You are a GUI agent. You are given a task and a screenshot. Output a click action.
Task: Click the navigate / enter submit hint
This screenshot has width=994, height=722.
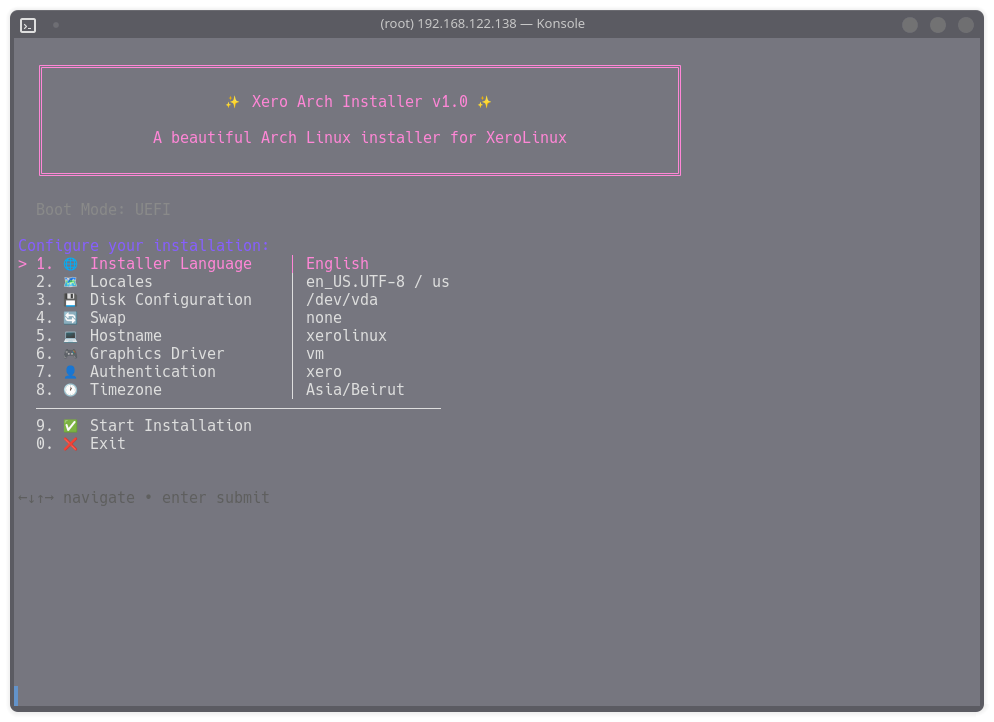click(144, 498)
